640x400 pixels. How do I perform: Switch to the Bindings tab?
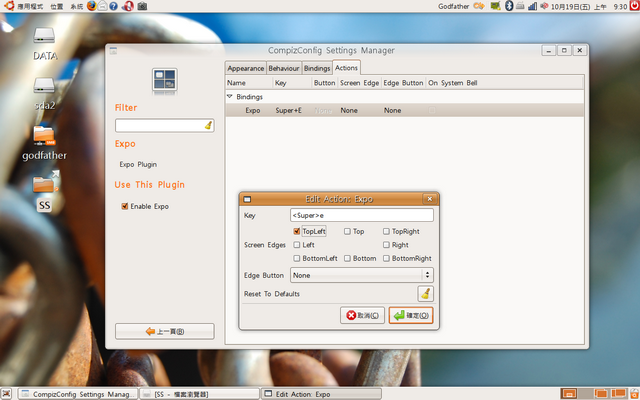[317, 68]
